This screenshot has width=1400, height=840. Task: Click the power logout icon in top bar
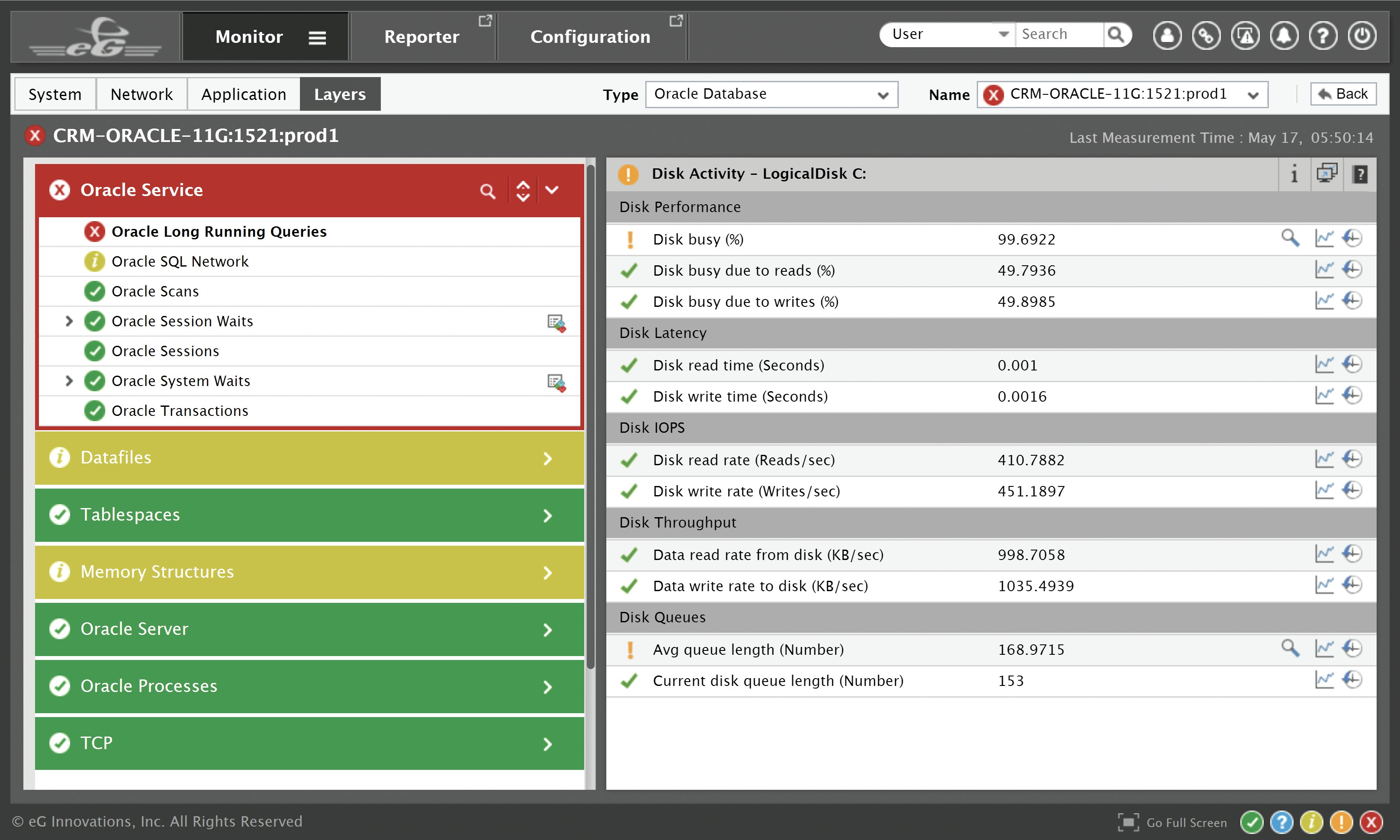click(1361, 35)
